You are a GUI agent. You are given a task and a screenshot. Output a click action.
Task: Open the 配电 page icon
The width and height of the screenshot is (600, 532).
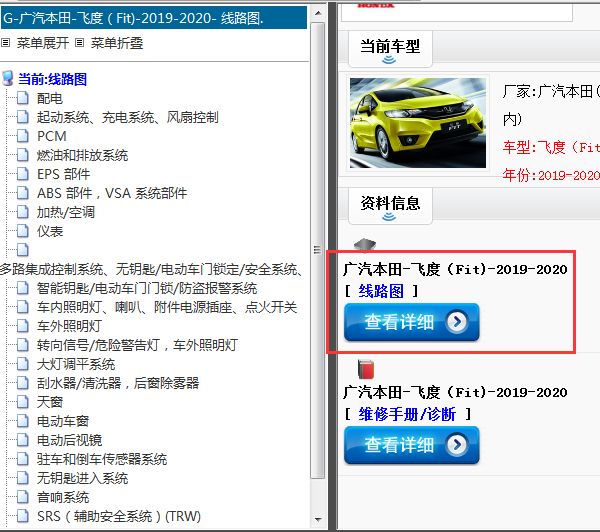[23, 98]
